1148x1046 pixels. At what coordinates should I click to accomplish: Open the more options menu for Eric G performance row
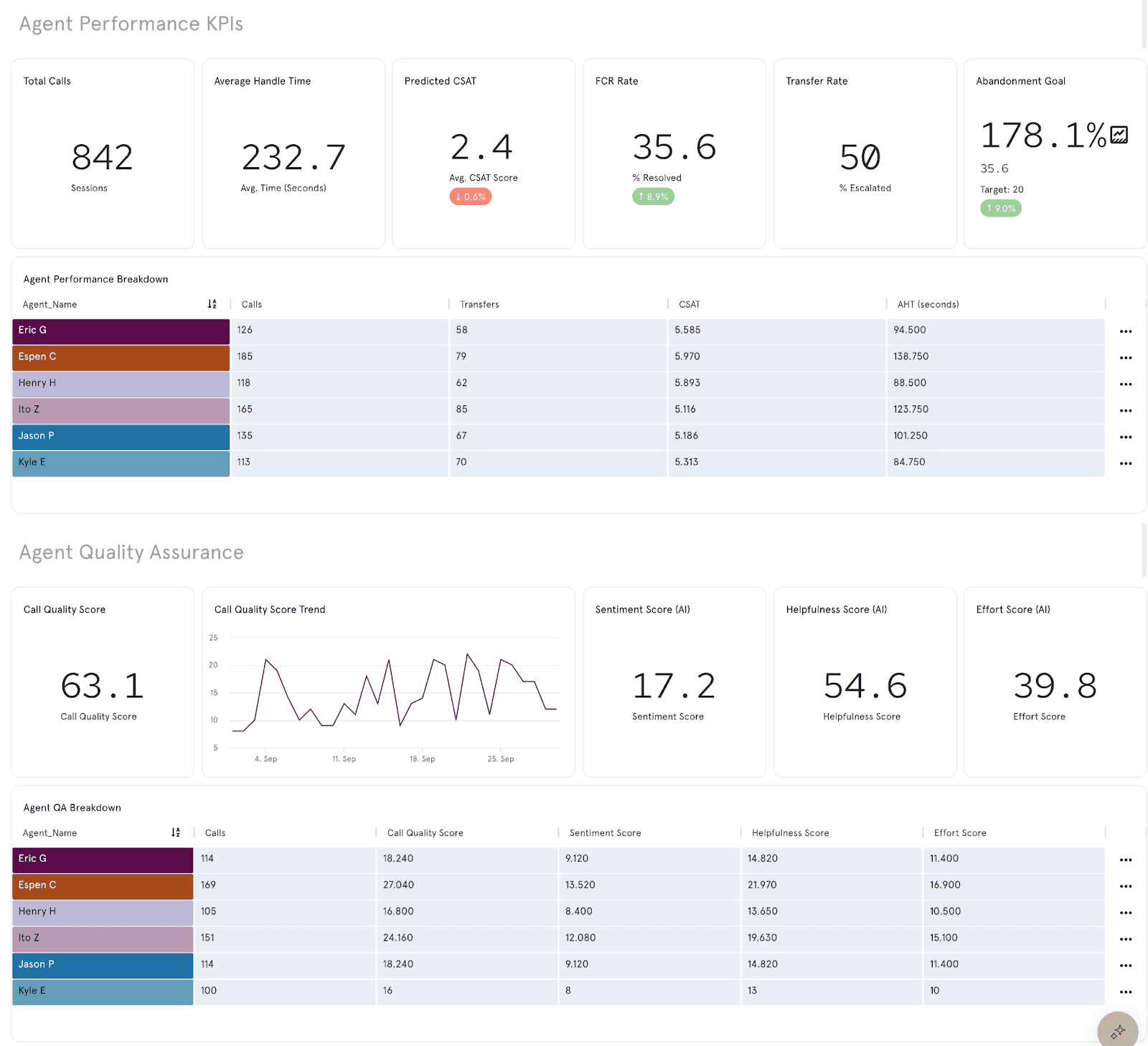(1125, 331)
